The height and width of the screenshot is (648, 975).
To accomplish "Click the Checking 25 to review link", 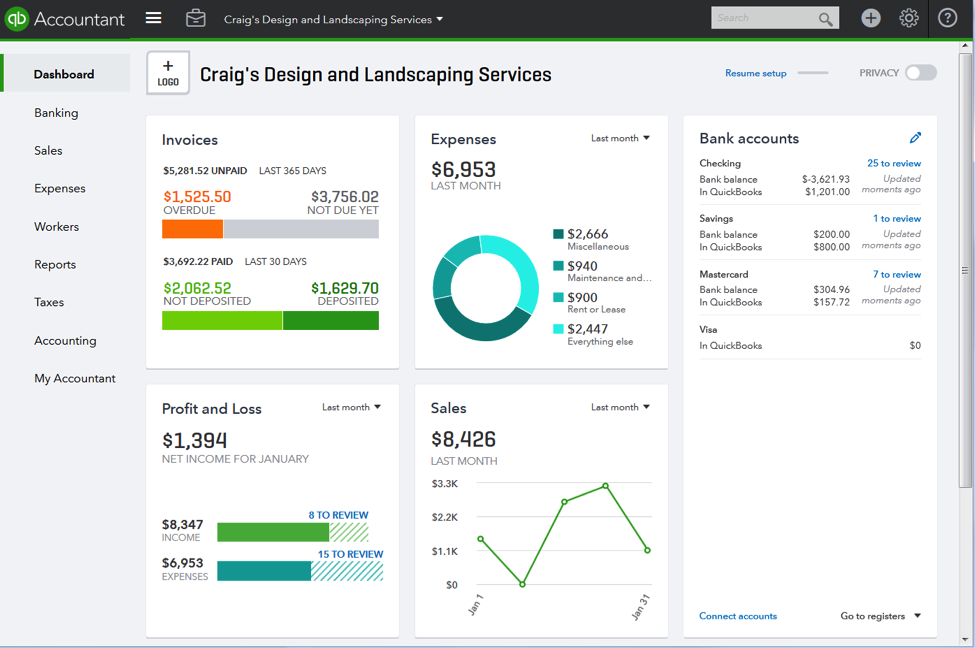I will 893,163.
